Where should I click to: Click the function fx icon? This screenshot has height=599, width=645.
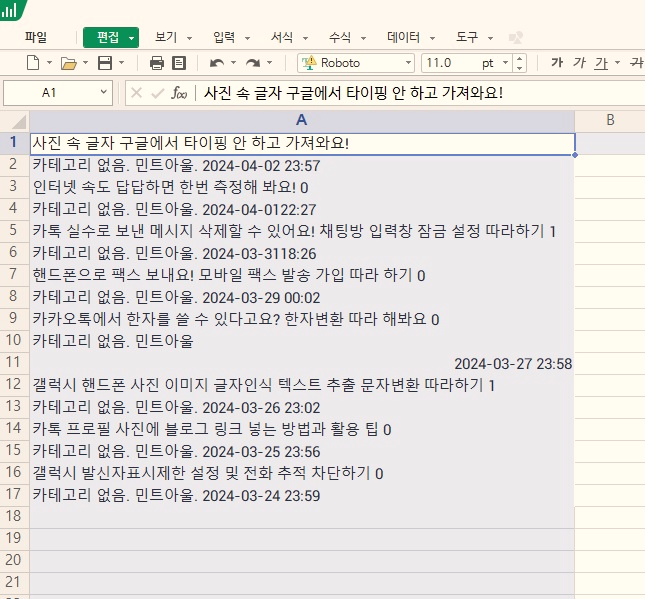click(x=179, y=93)
